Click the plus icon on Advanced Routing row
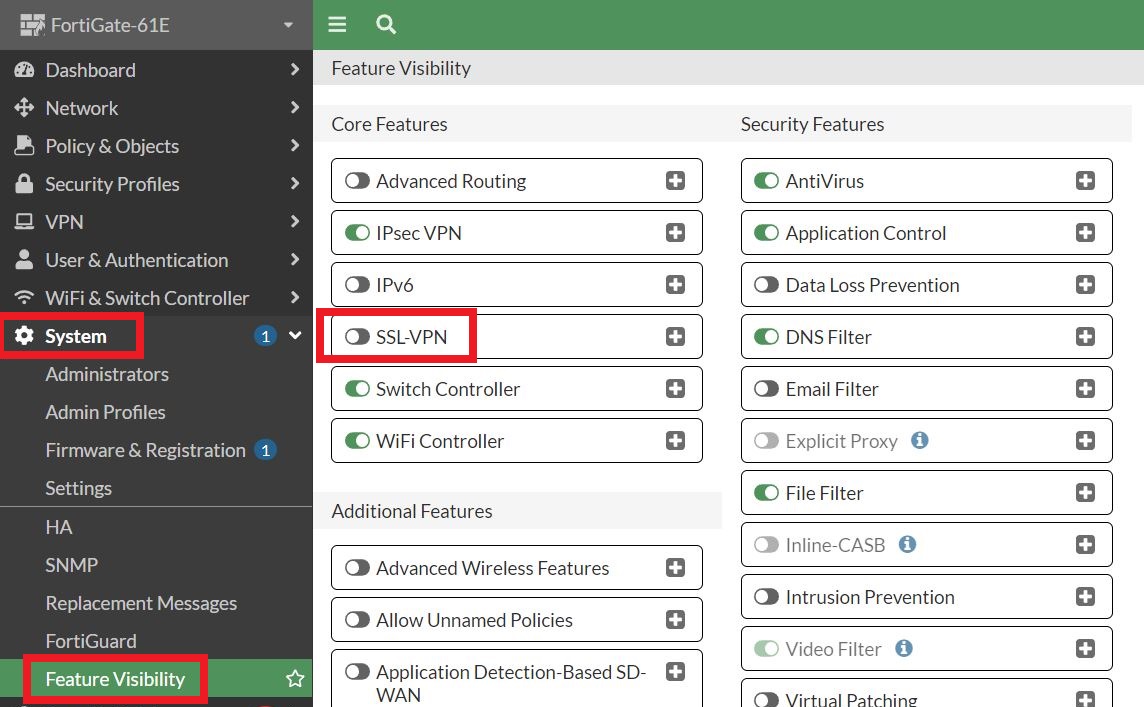Screen dimensions: 1144x707 [675, 181]
